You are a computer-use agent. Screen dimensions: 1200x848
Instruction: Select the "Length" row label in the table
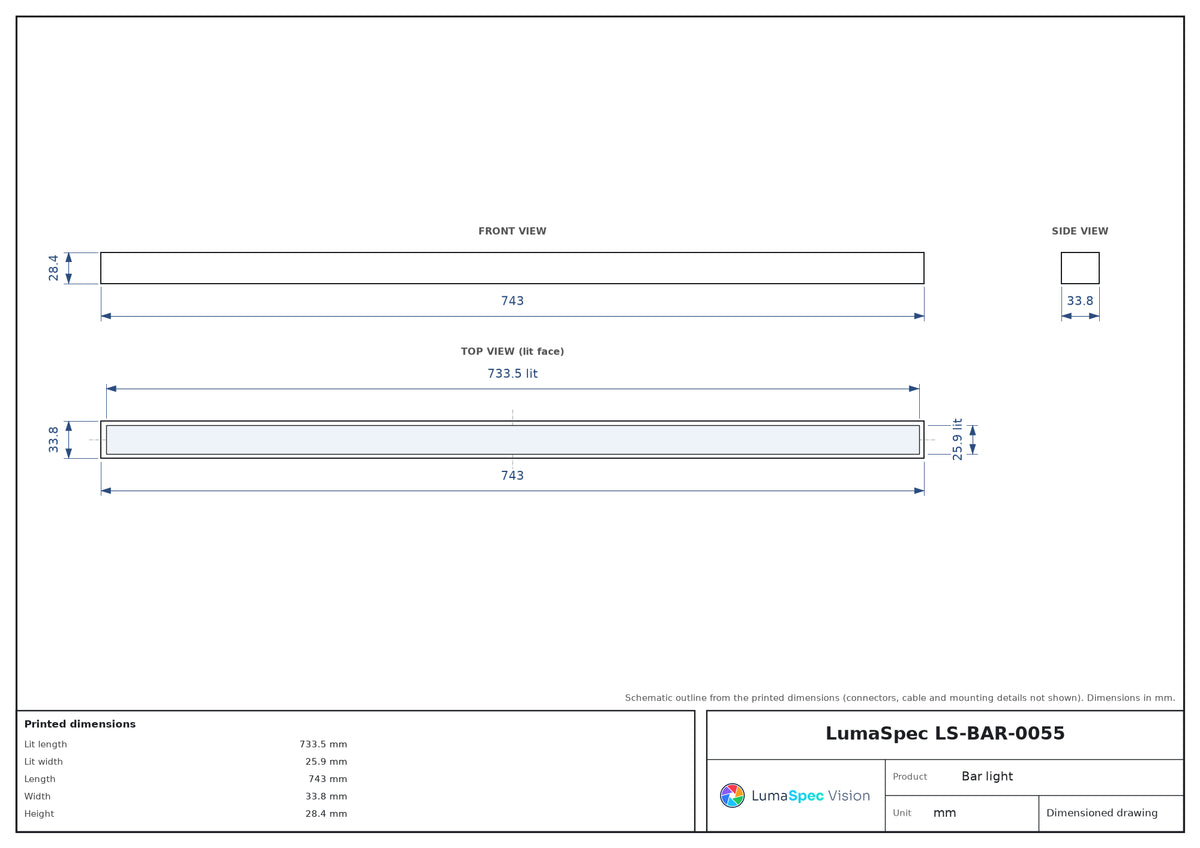tap(40, 779)
